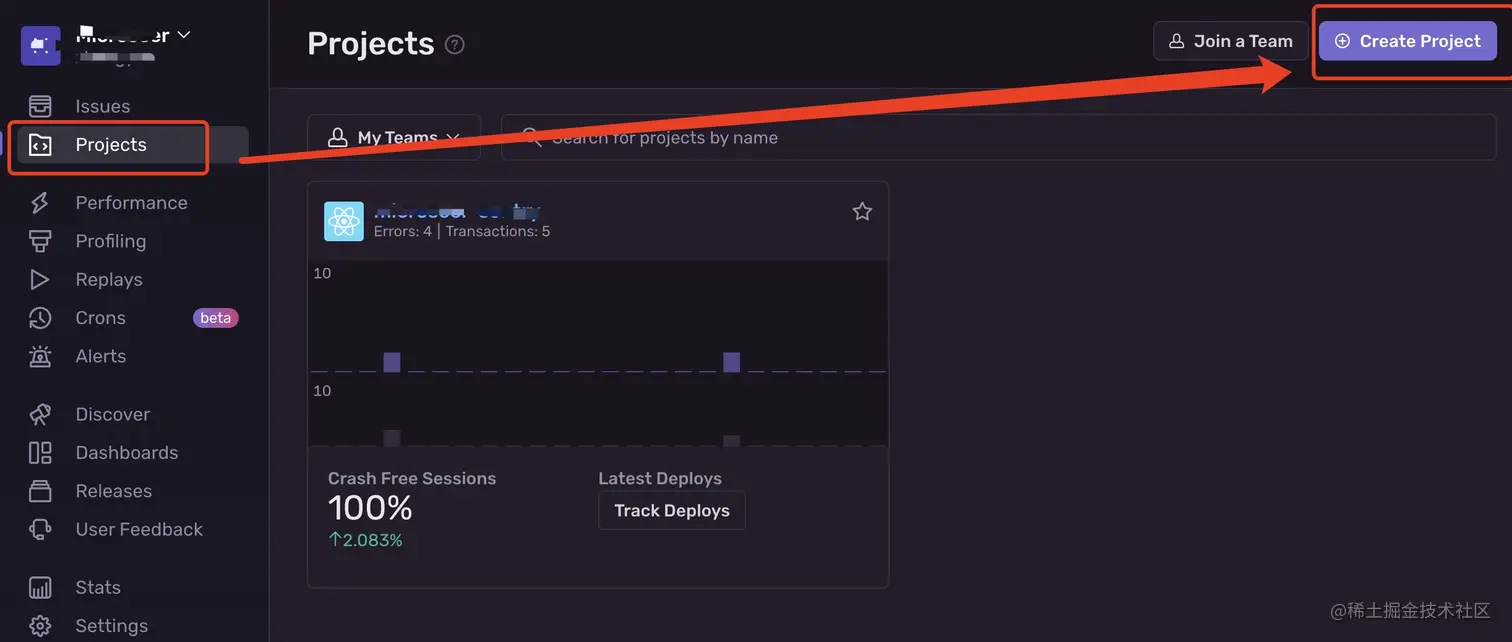Viewport: 1512px width, 642px height.
Task: Click the project errors chart
Action: [x=598, y=317]
